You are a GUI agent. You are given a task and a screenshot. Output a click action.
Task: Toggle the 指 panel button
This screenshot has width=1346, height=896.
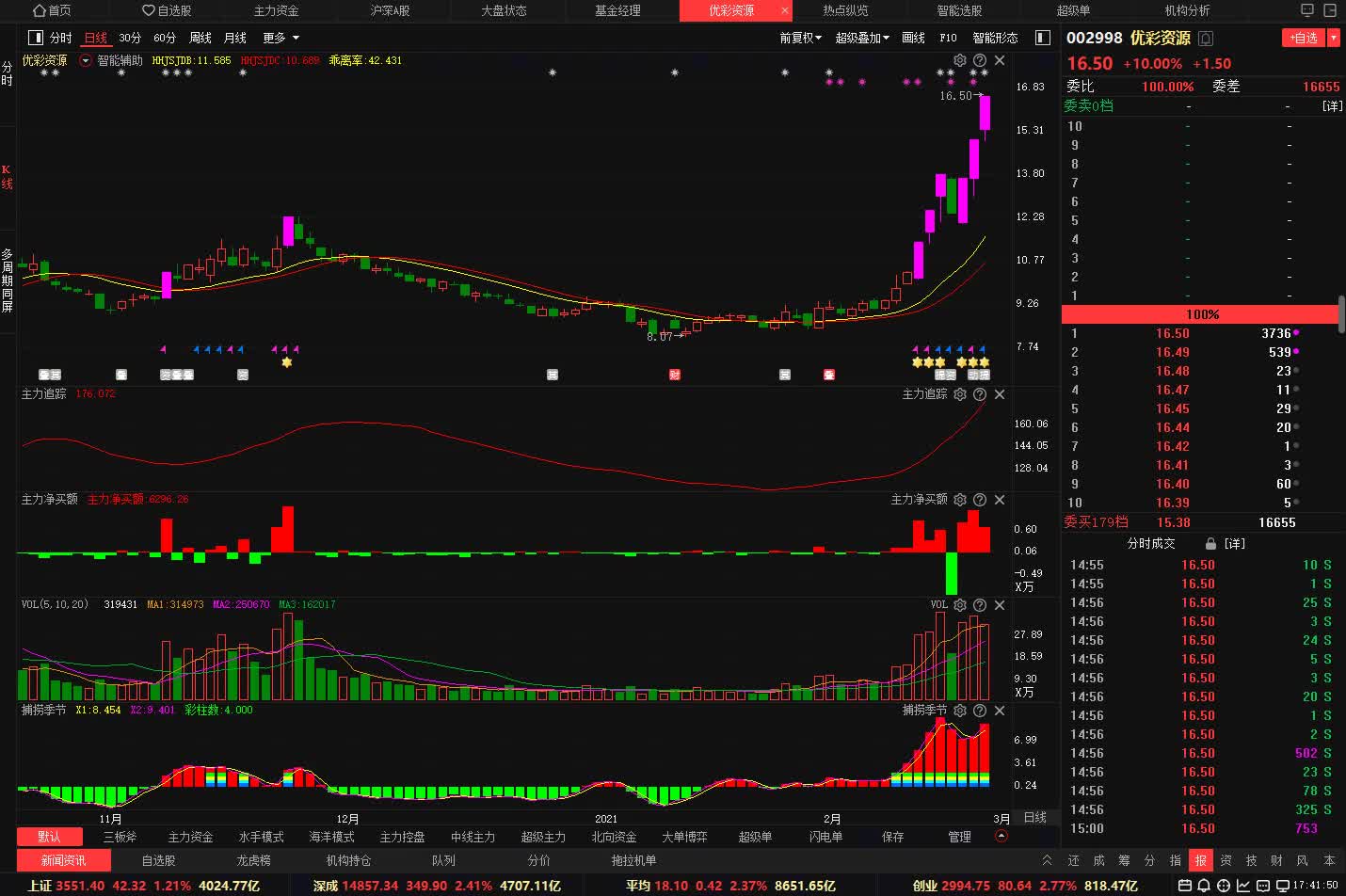coord(1175,860)
